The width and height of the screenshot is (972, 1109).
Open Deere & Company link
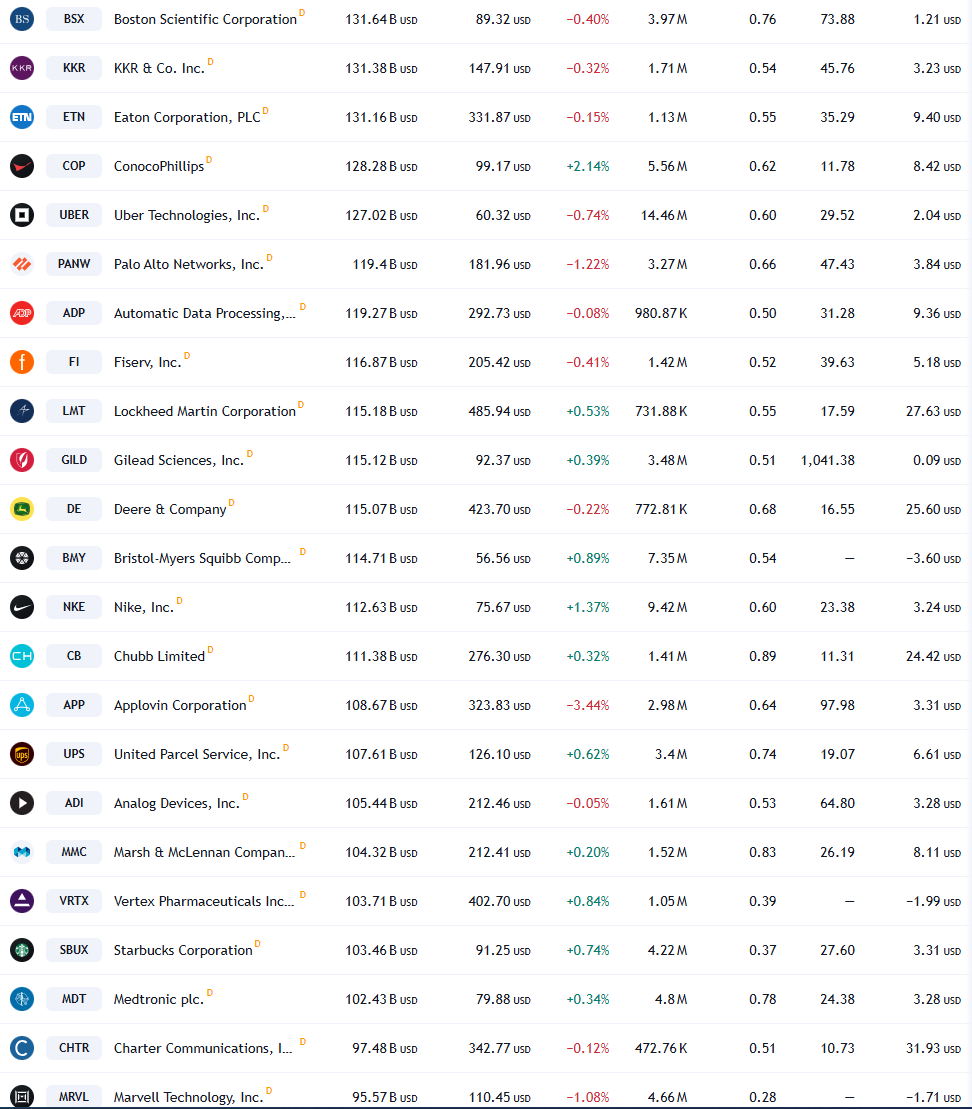coord(170,509)
